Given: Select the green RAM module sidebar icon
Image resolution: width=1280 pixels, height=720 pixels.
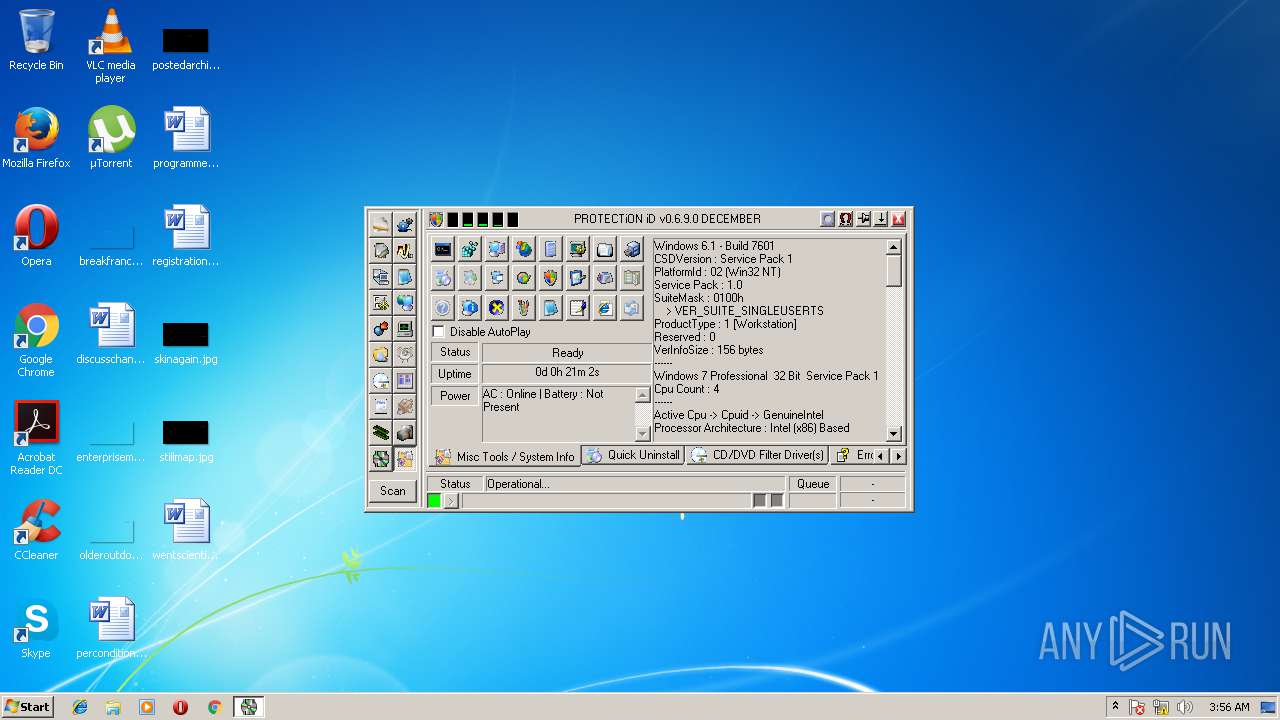Looking at the screenshot, I should (380, 433).
